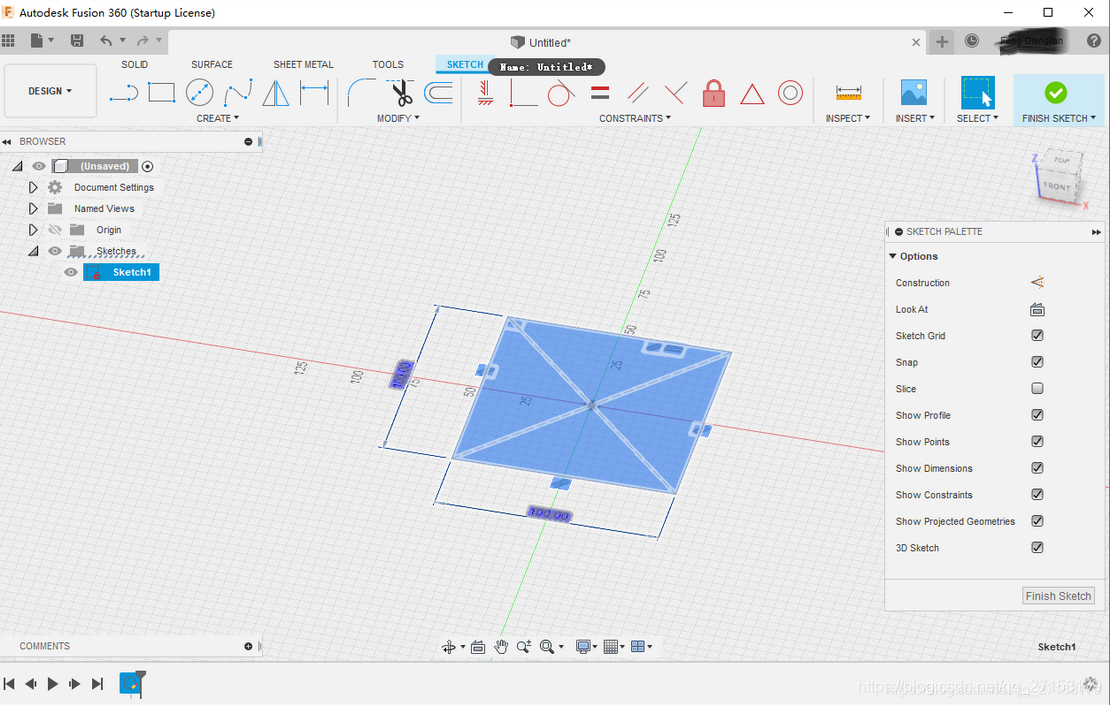Activate the Sketch Dimension tool
This screenshot has height=705, width=1111.
[314, 94]
